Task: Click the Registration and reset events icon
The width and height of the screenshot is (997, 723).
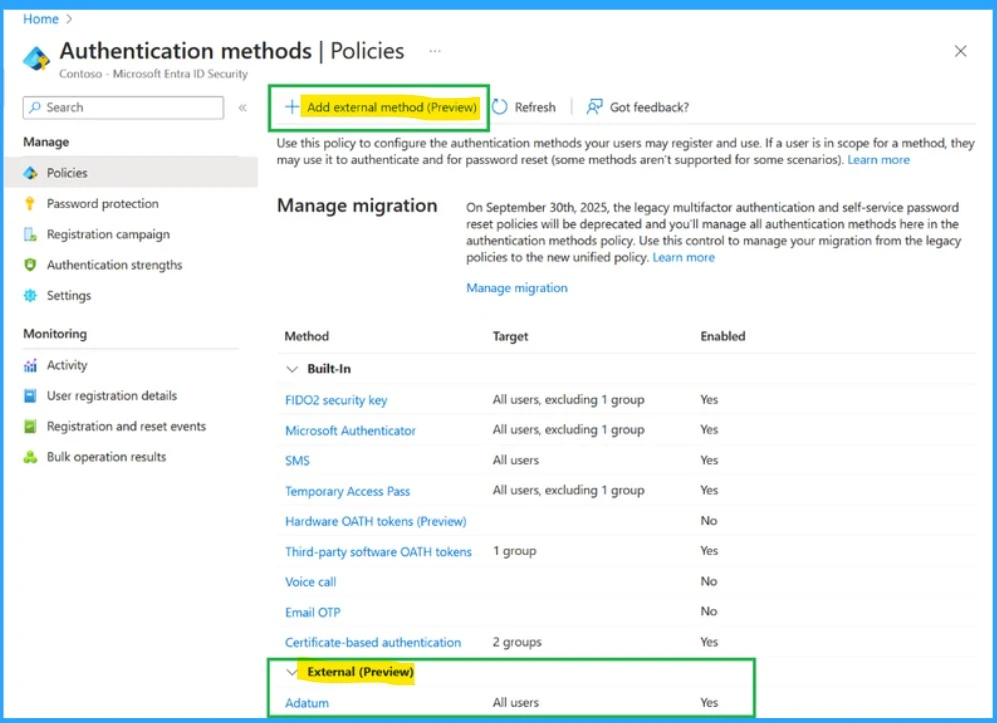Action: (30, 426)
